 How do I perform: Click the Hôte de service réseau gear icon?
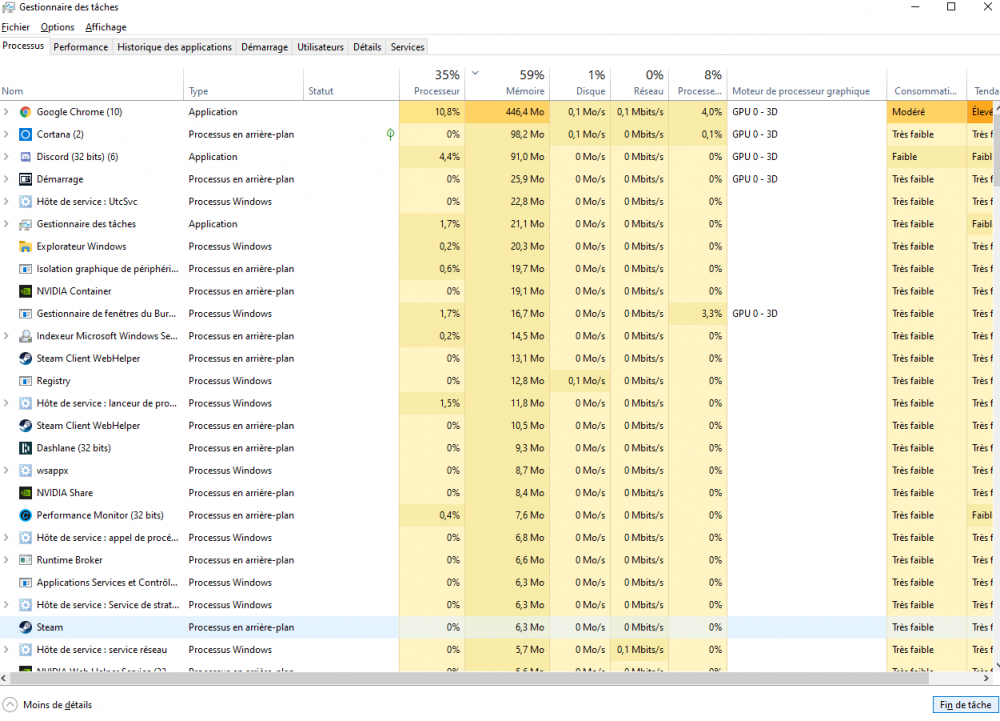coord(26,650)
